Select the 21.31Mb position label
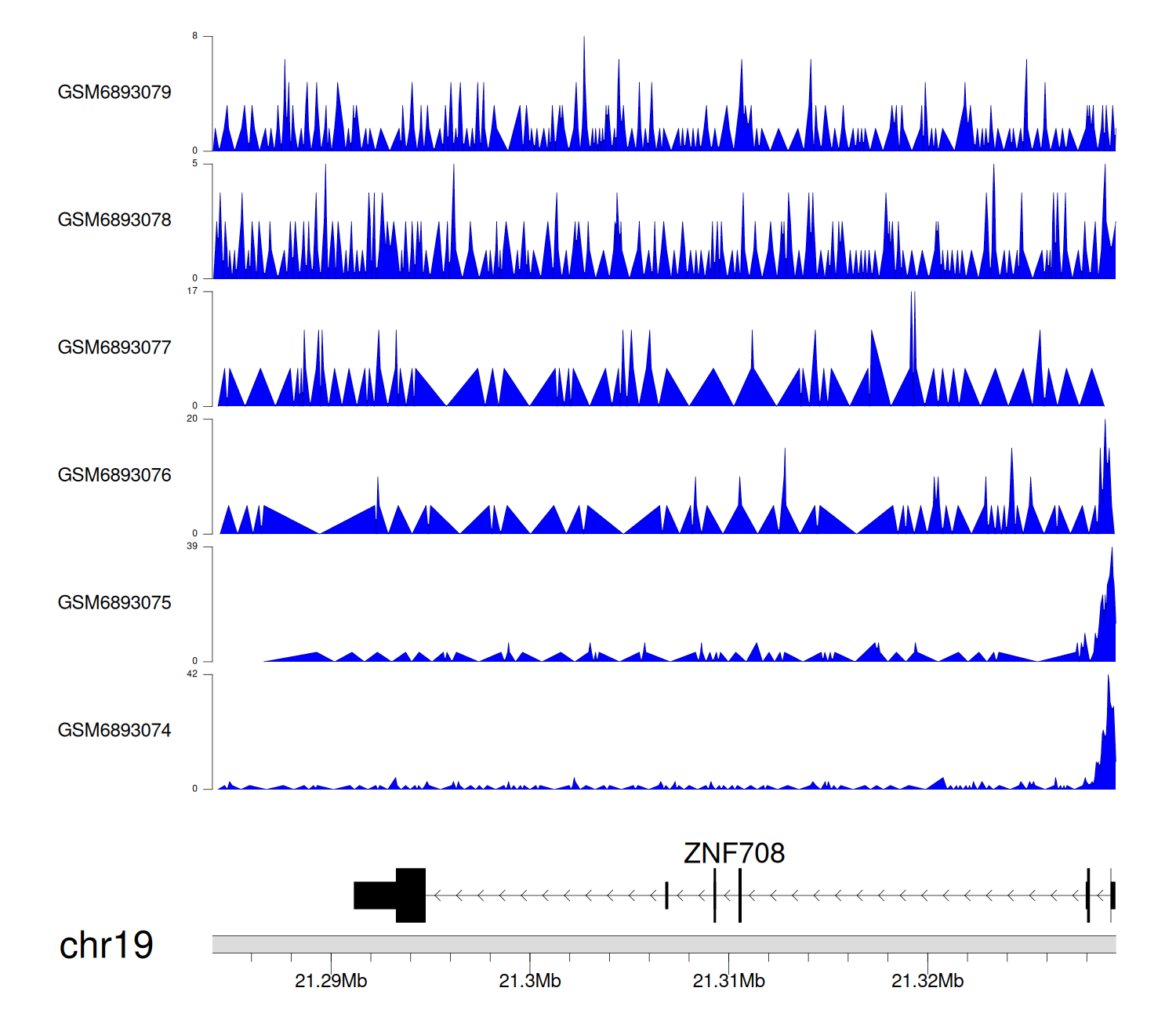 pos(728,981)
